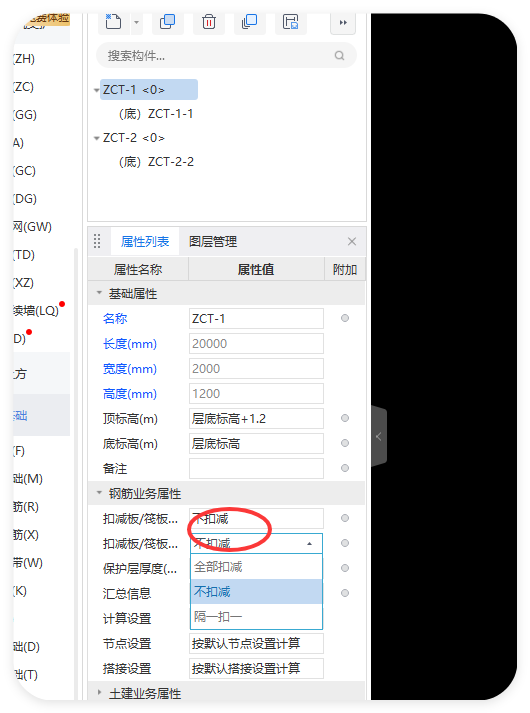The width and height of the screenshot is (530, 713).
Task: Expand more toolbar options double-arrow
Action: click(x=343, y=22)
